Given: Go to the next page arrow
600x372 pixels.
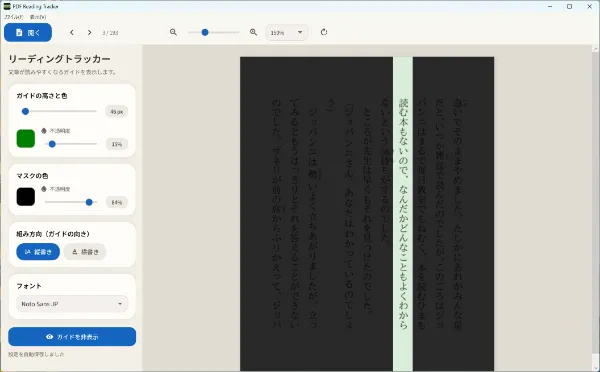Looking at the screenshot, I should coord(90,33).
